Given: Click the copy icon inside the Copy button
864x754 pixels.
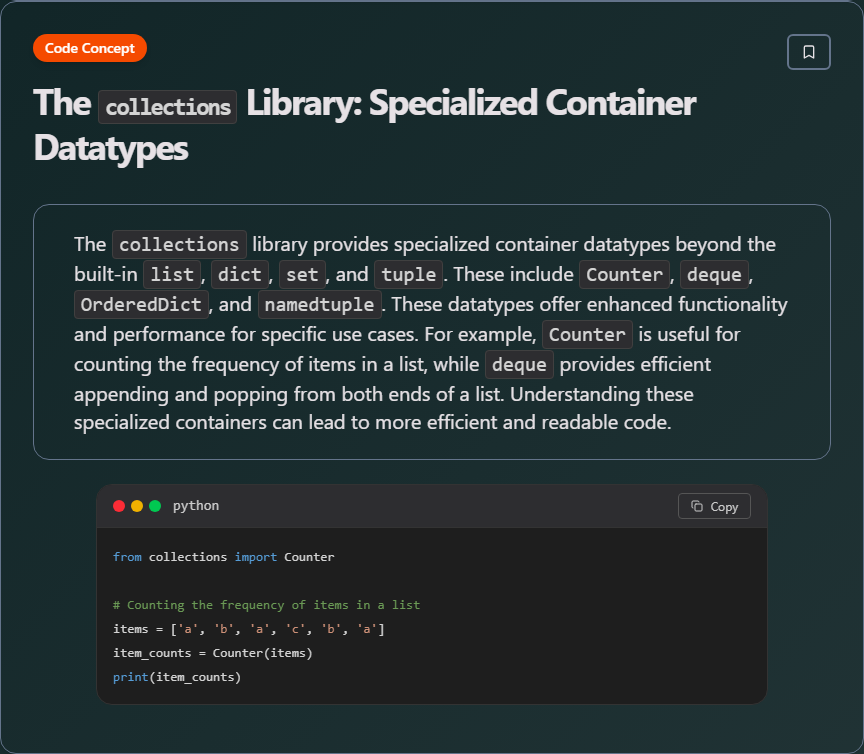Looking at the screenshot, I should 697,506.
